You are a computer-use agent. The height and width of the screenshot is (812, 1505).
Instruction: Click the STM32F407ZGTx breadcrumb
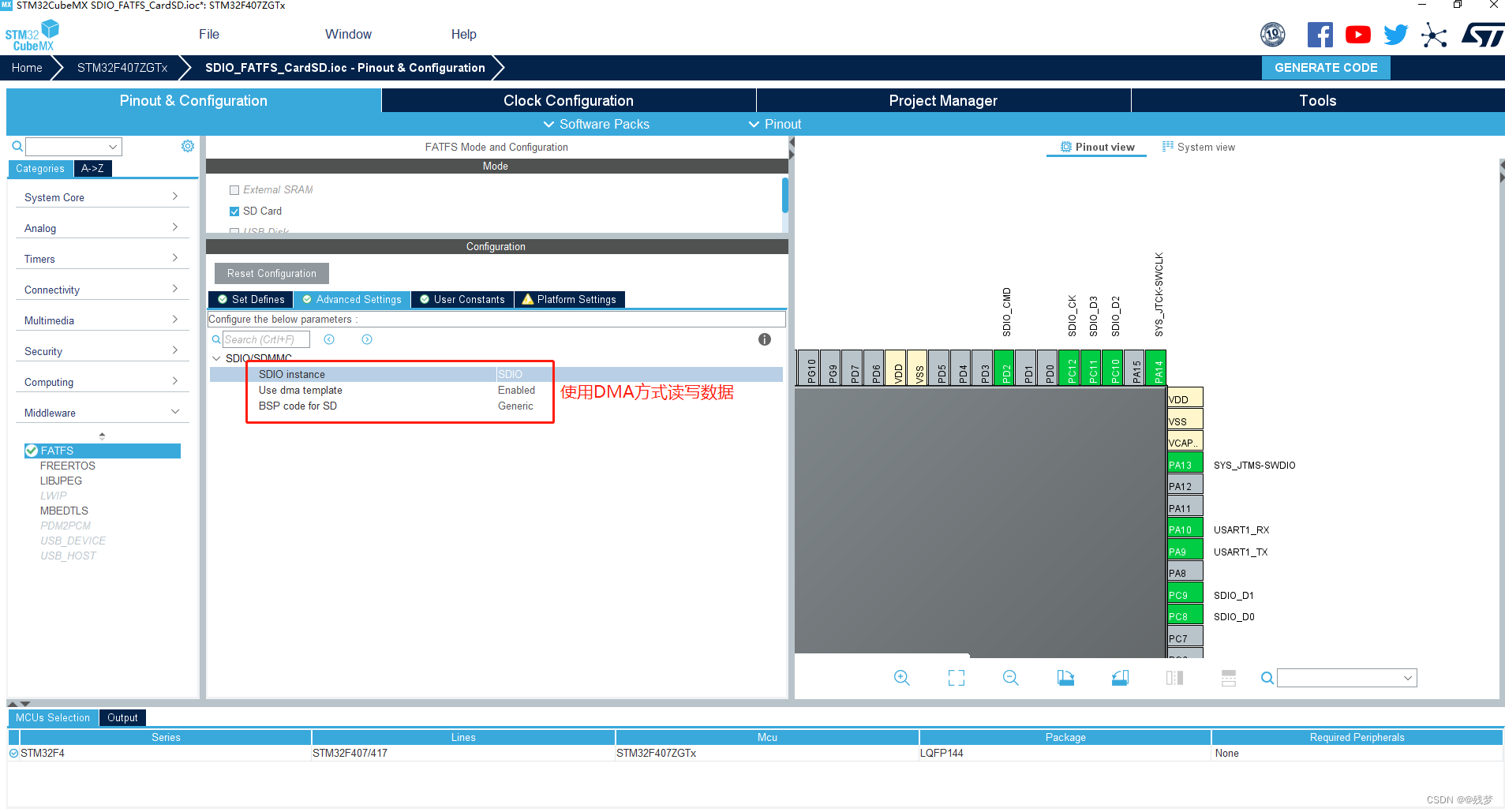tap(122, 68)
